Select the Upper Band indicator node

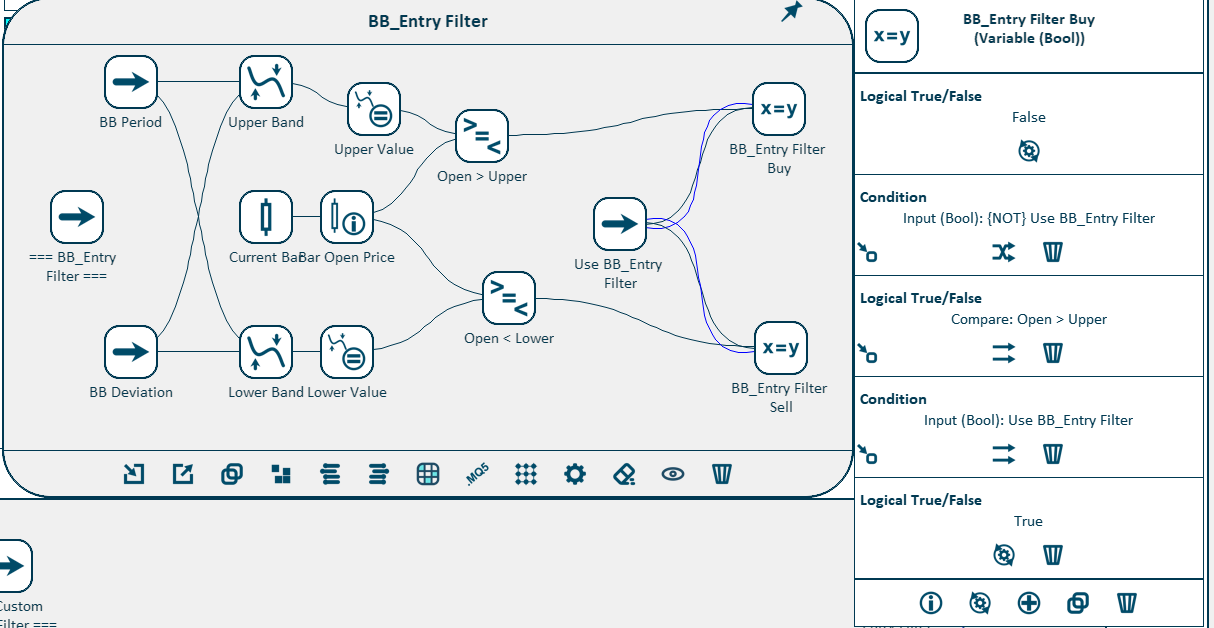[x=266, y=82]
